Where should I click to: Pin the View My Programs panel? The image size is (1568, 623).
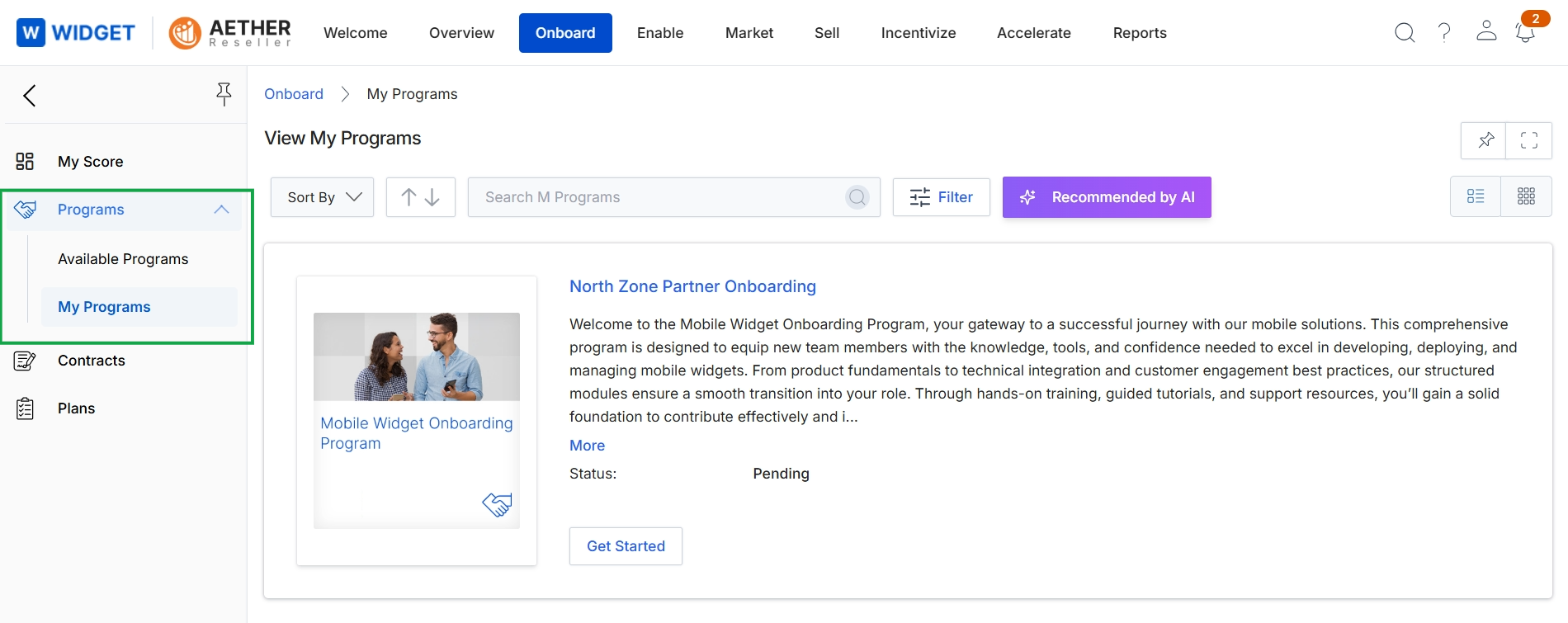(1484, 140)
